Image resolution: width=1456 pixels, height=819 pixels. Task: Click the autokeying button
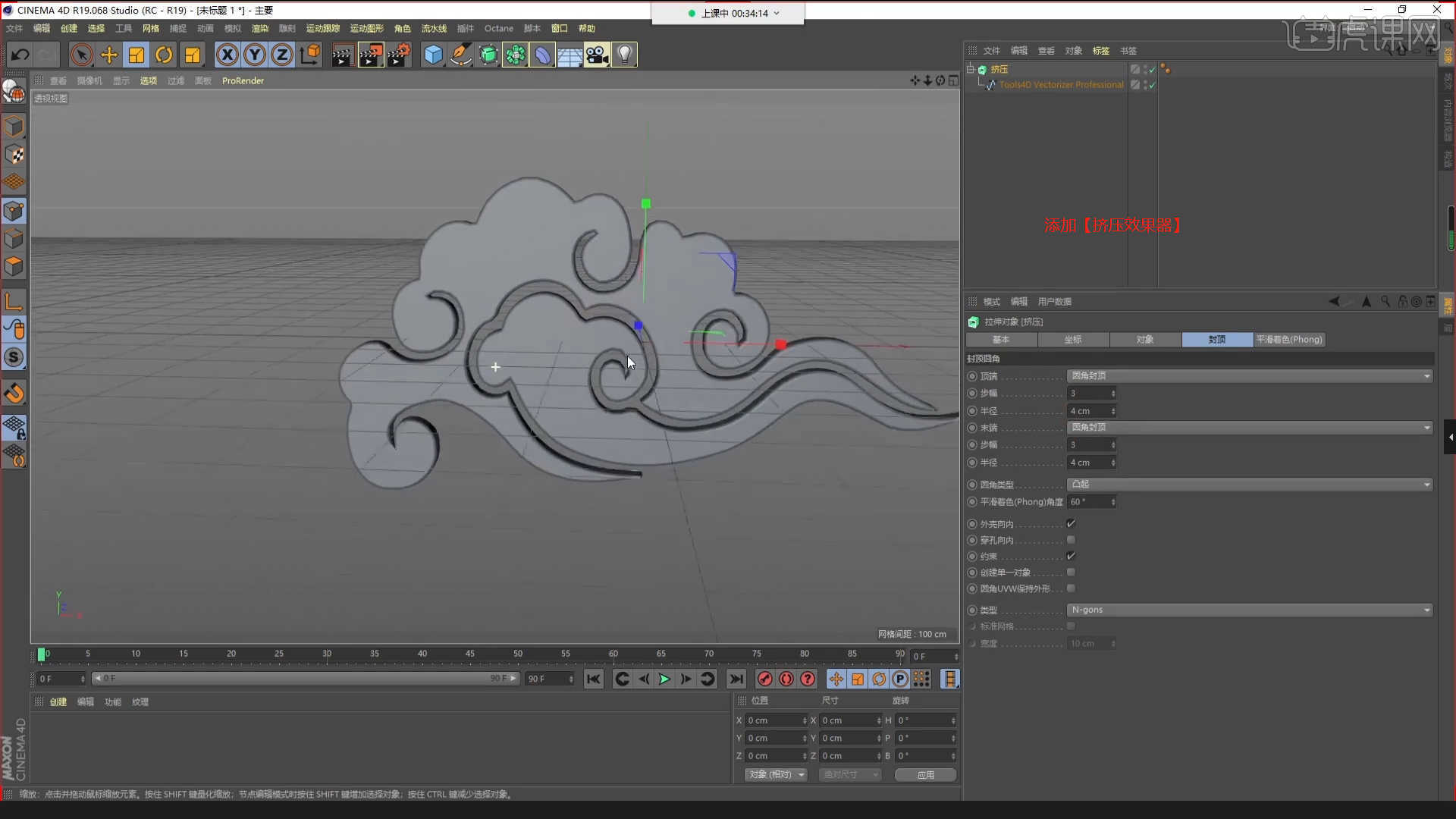point(786,679)
